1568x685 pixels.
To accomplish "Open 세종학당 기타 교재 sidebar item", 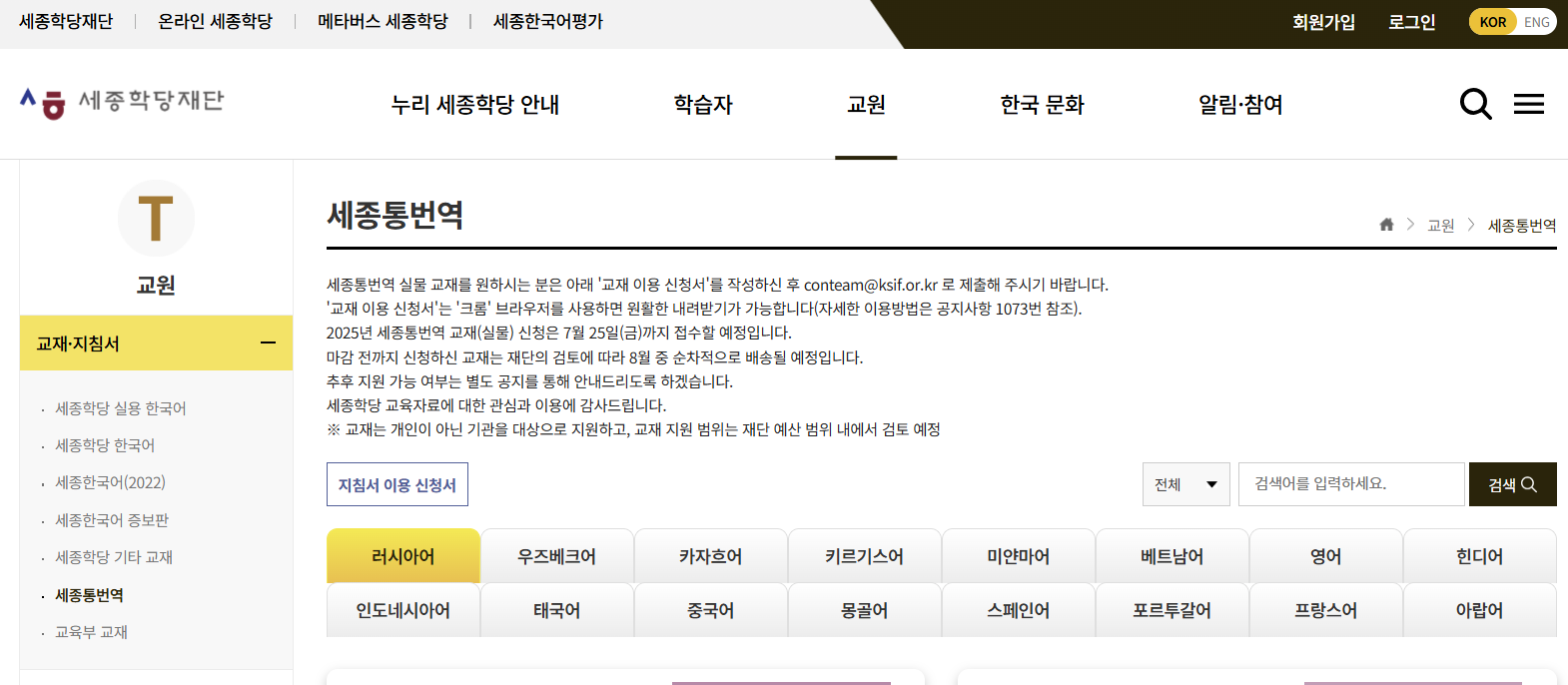I will [x=114, y=557].
